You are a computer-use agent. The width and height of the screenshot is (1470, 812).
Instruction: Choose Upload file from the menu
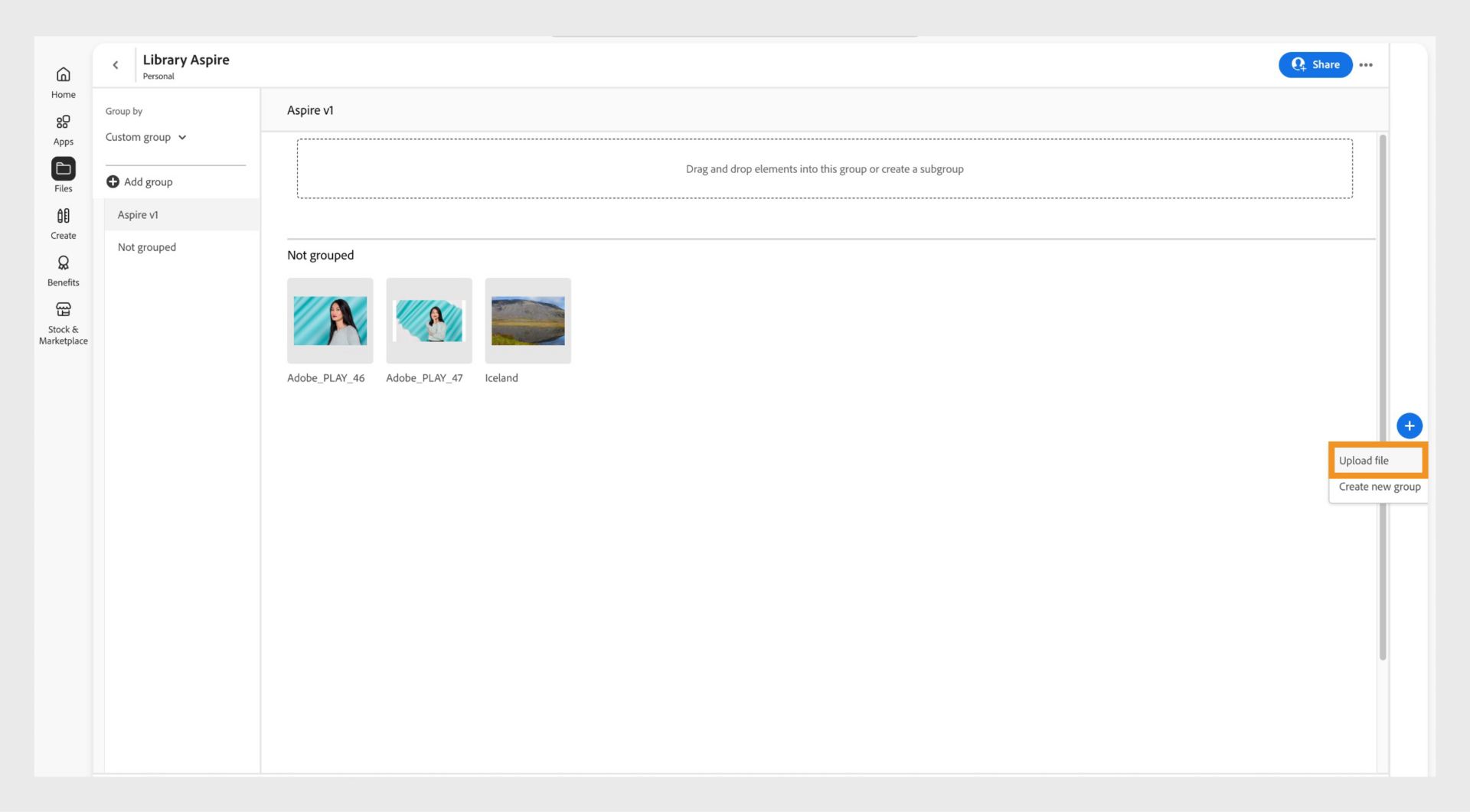pyautogui.click(x=1377, y=460)
